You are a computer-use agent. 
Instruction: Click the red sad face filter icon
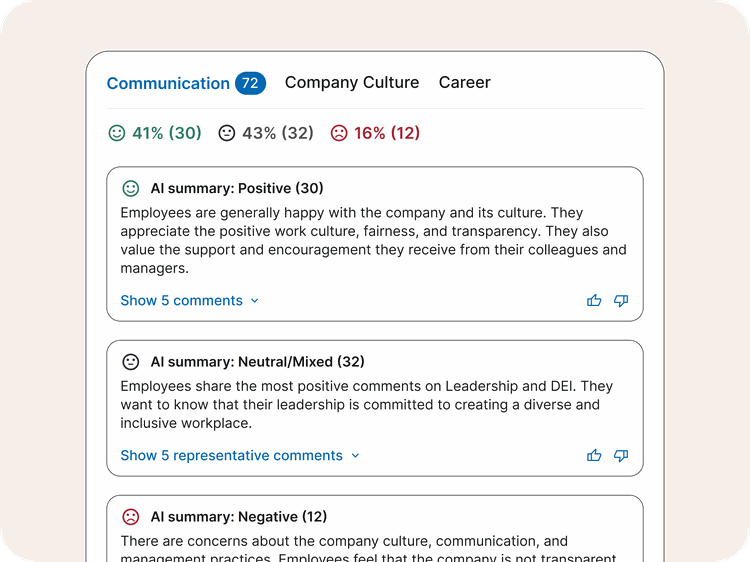click(x=339, y=133)
